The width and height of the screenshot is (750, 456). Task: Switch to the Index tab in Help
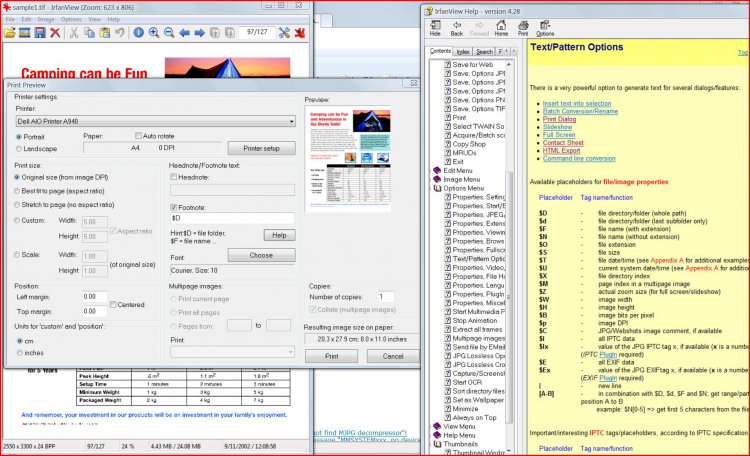pos(463,52)
